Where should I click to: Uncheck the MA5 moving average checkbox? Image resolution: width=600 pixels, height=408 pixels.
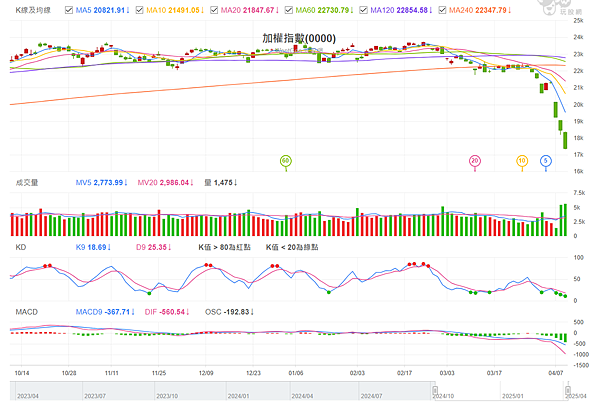[69, 10]
